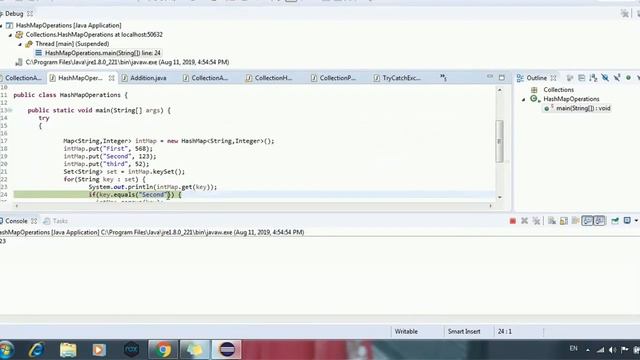Click the right arrow of the editor horizontal scrollbar

491,206
